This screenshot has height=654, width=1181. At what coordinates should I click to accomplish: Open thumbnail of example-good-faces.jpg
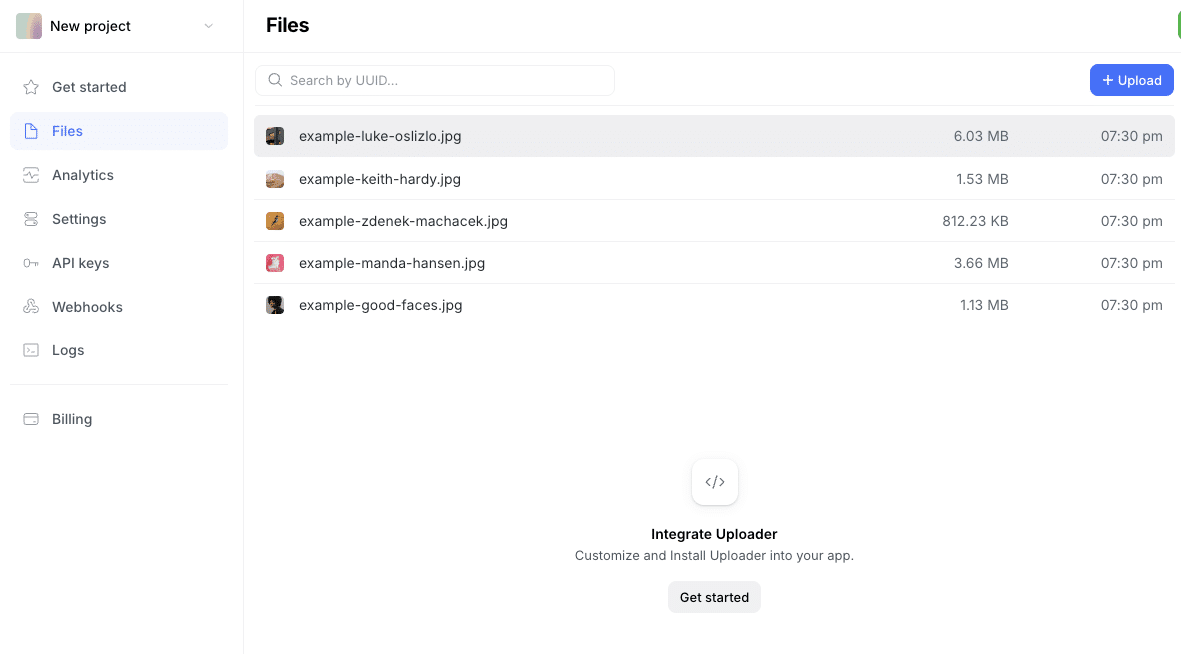click(x=275, y=305)
